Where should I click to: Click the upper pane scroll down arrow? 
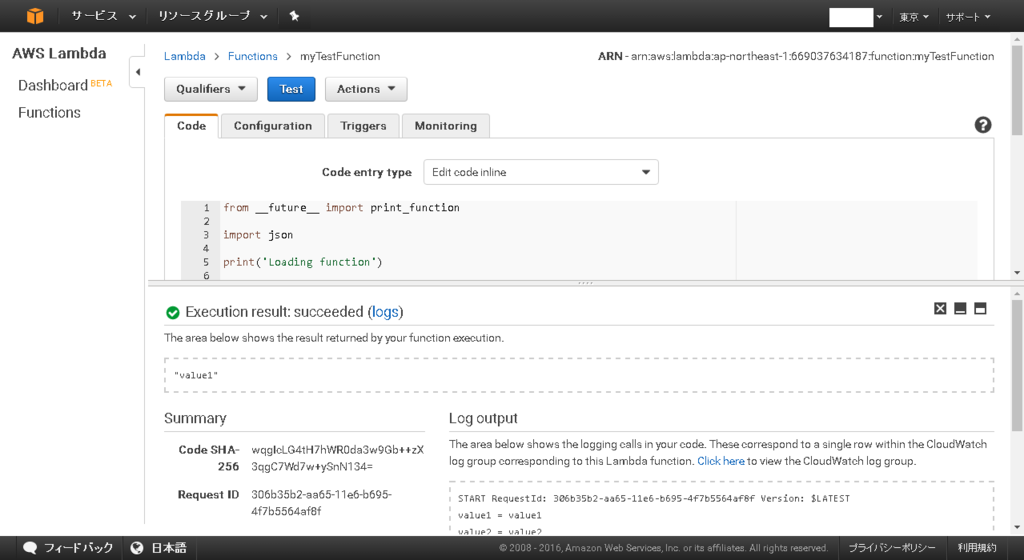(1017, 273)
